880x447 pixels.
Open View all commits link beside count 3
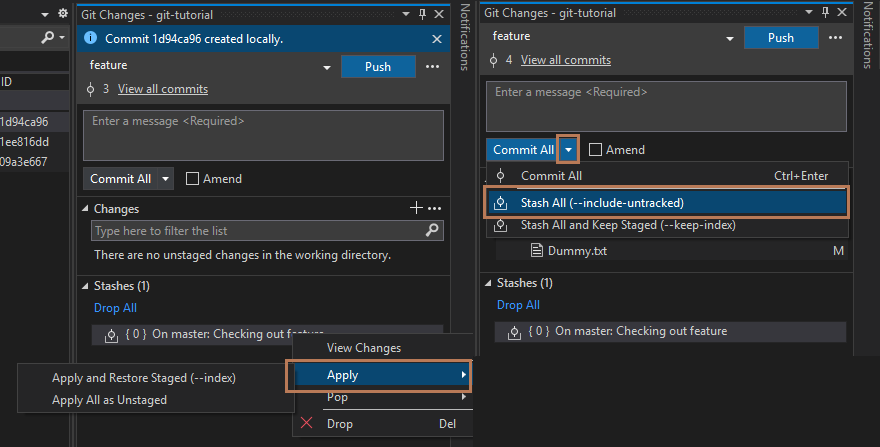click(163, 89)
